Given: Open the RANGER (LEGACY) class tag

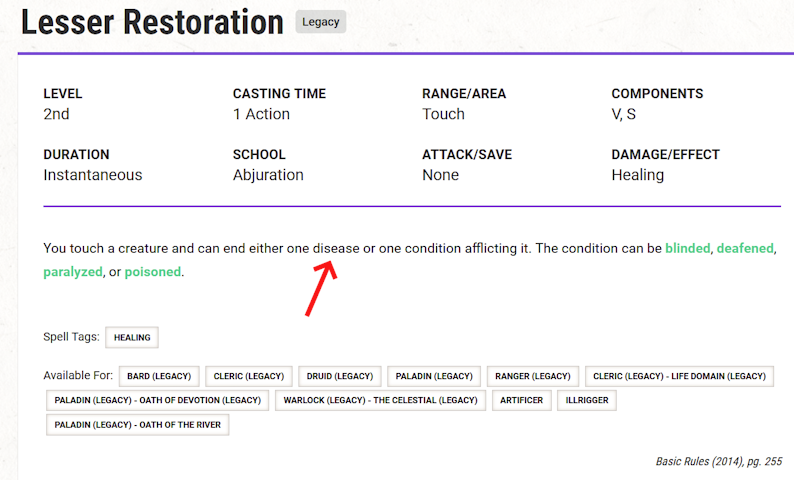Looking at the screenshot, I should [x=532, y=376].
